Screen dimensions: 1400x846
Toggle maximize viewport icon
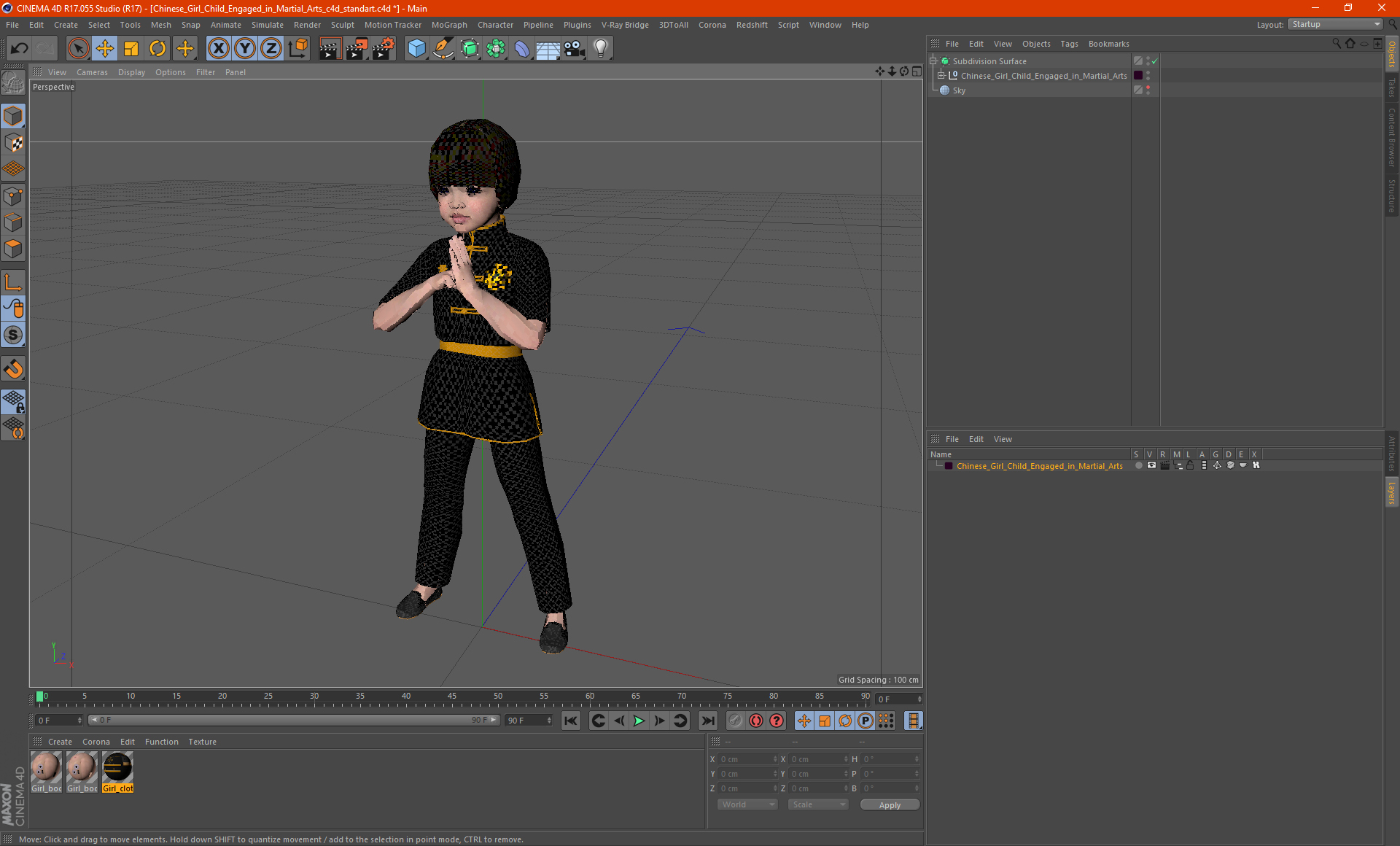point(917,71)
